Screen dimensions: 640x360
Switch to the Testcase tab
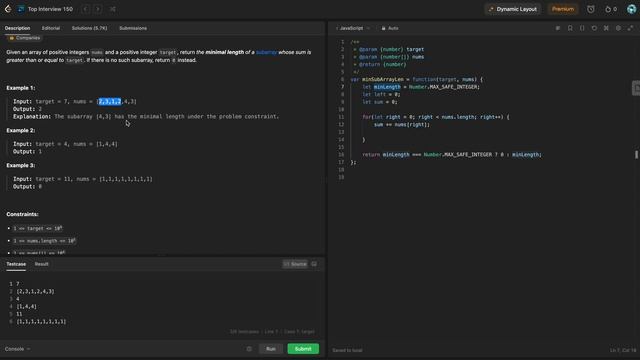coord(16,264)
